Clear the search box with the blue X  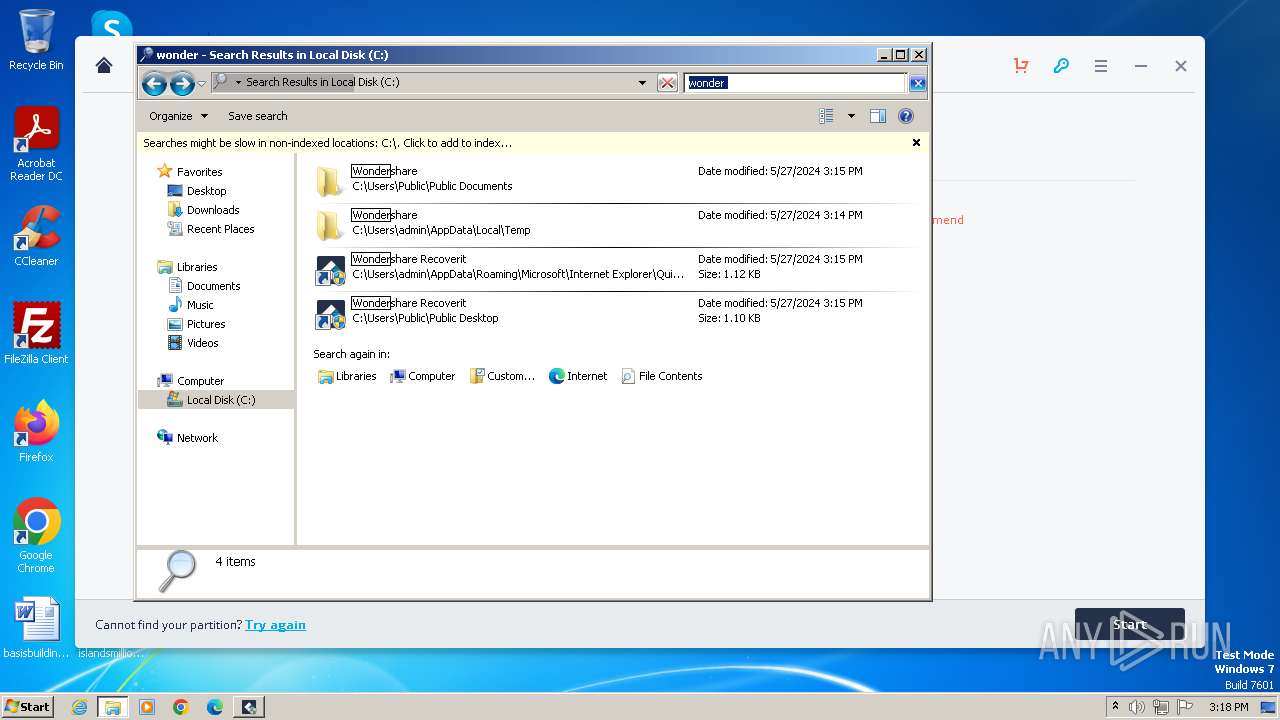[917, 83]
